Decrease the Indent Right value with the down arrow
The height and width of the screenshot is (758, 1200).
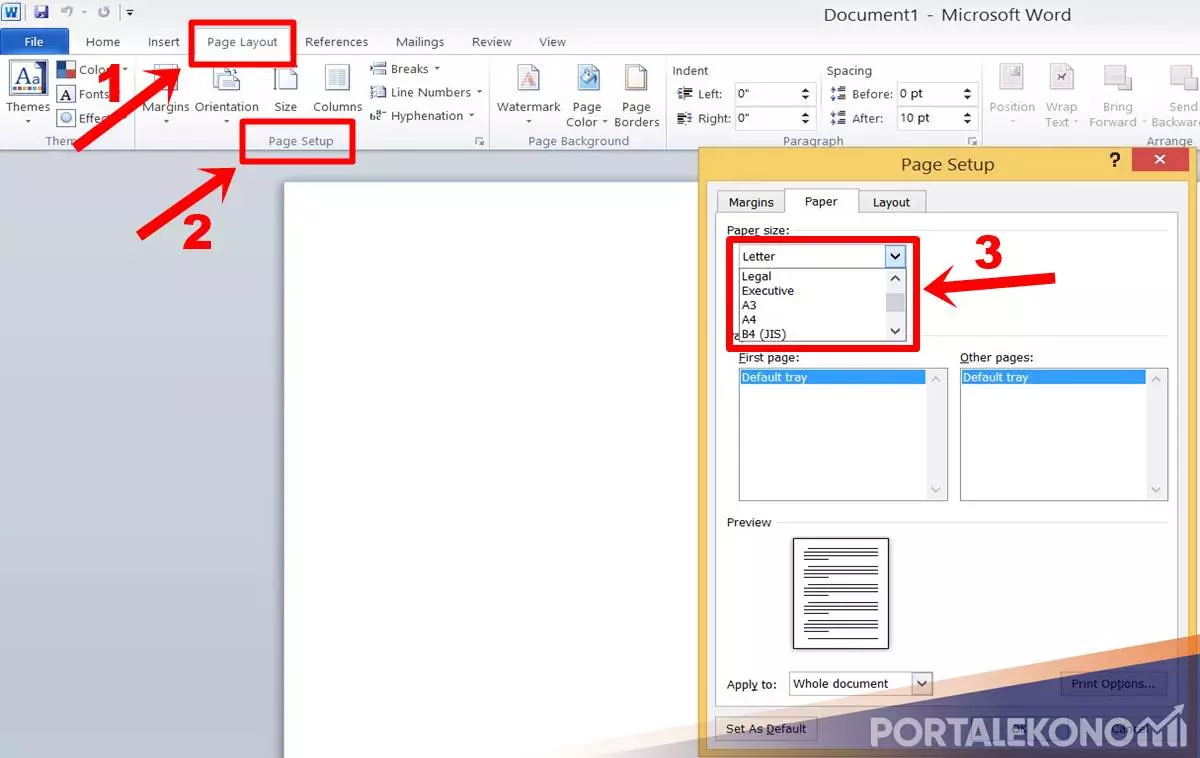[x=806, y=123]
